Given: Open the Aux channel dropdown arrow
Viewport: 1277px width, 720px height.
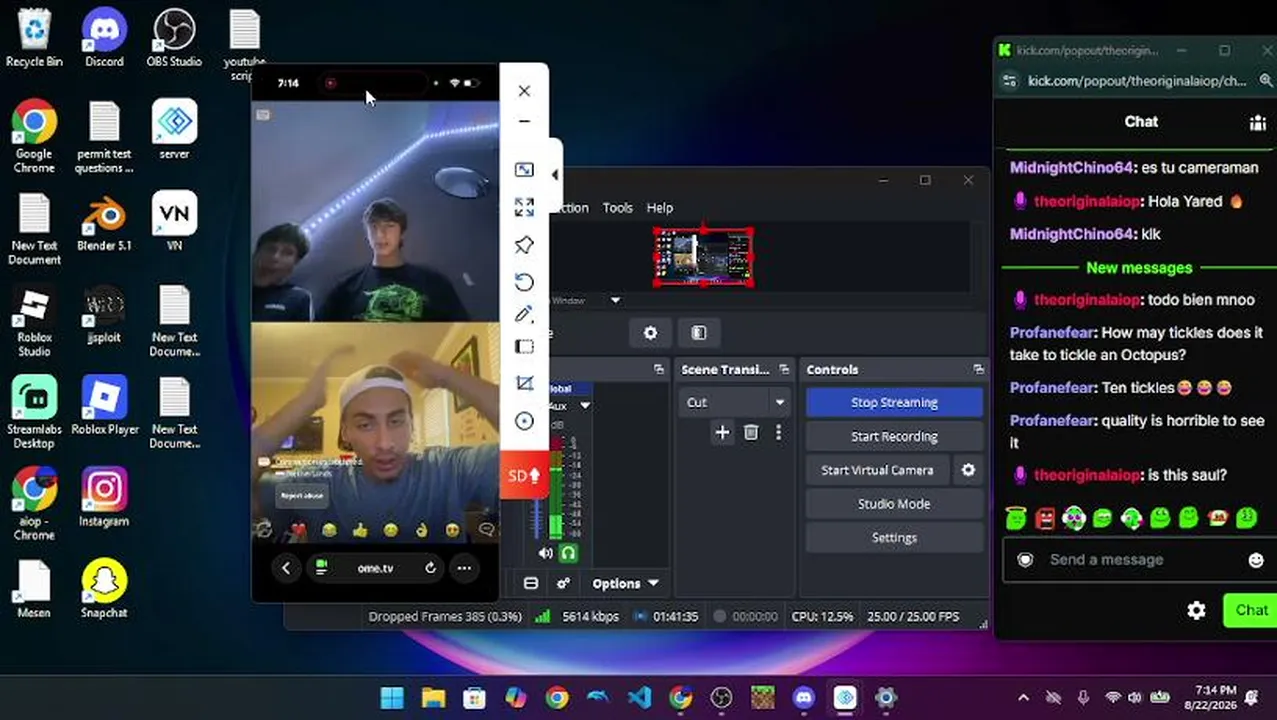Looking at the screenshot, I should tap(585, 405).
